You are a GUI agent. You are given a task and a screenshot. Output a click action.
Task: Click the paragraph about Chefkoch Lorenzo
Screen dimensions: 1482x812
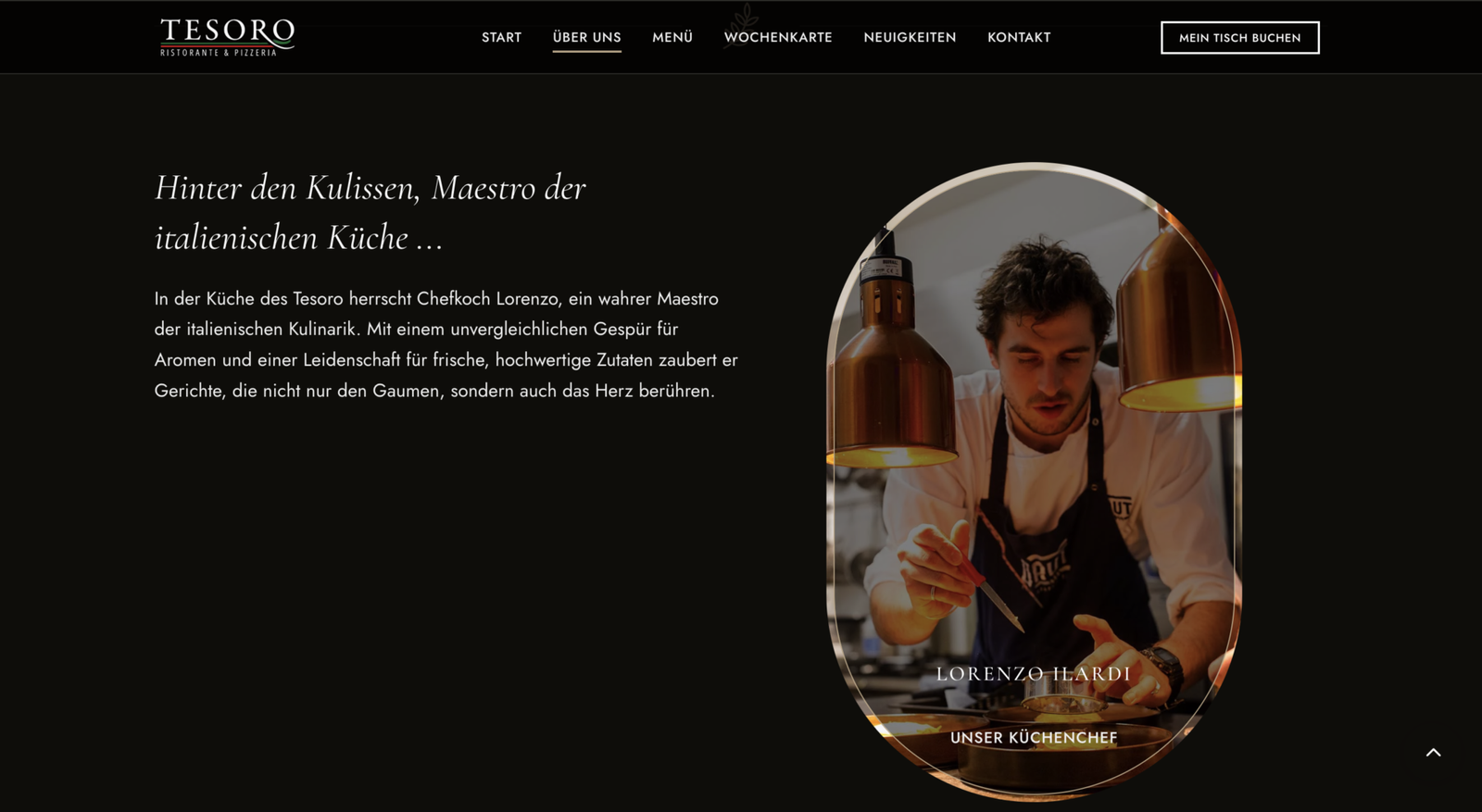pos(446,344)
